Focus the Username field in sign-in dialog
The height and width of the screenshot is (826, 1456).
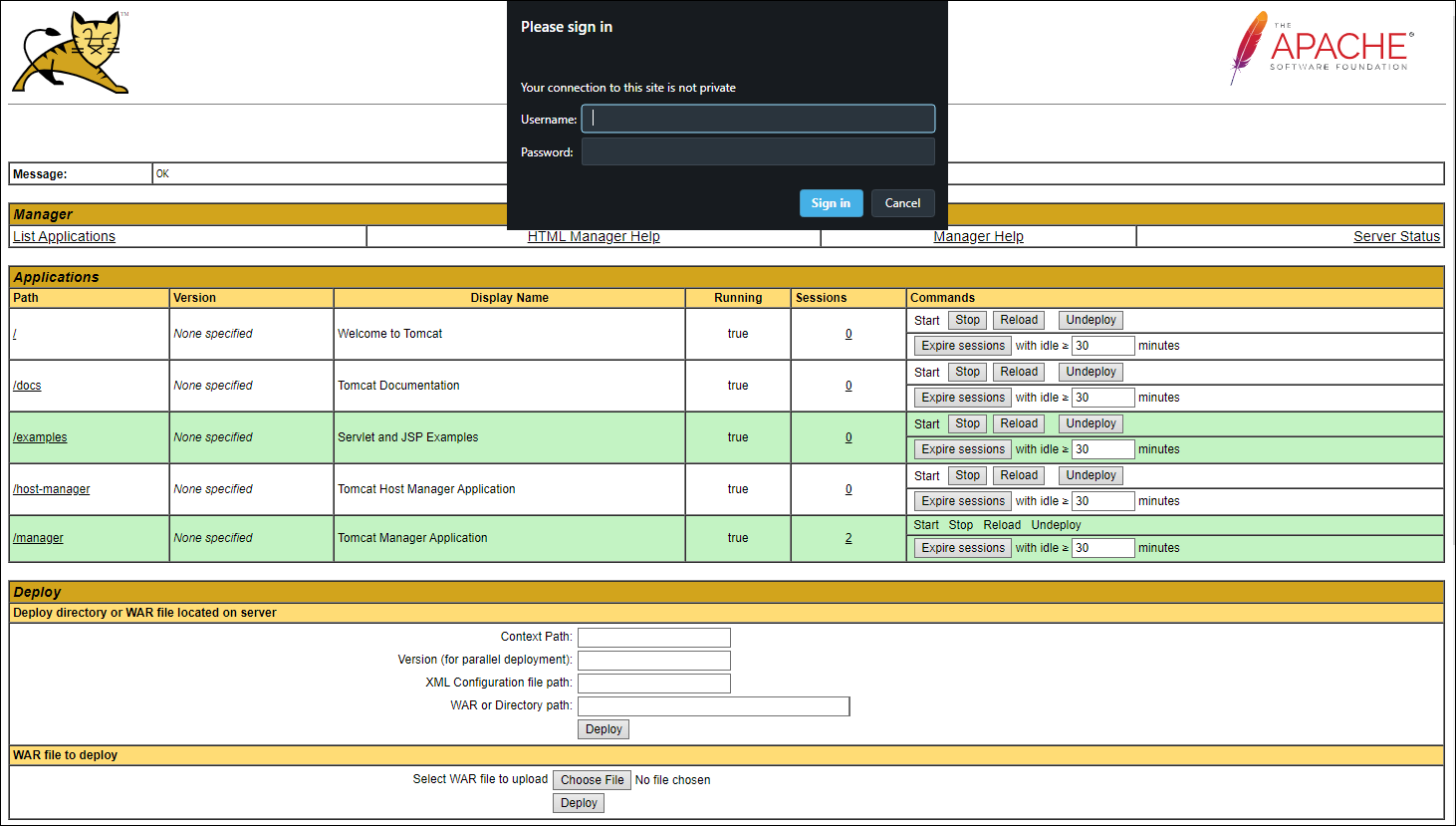pyautogui.click(x=758, y=119)
